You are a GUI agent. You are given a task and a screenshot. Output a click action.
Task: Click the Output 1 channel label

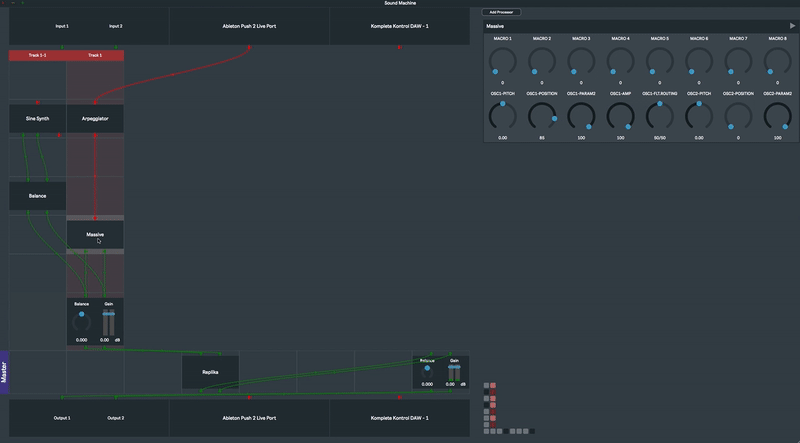[x=62, y=418]
